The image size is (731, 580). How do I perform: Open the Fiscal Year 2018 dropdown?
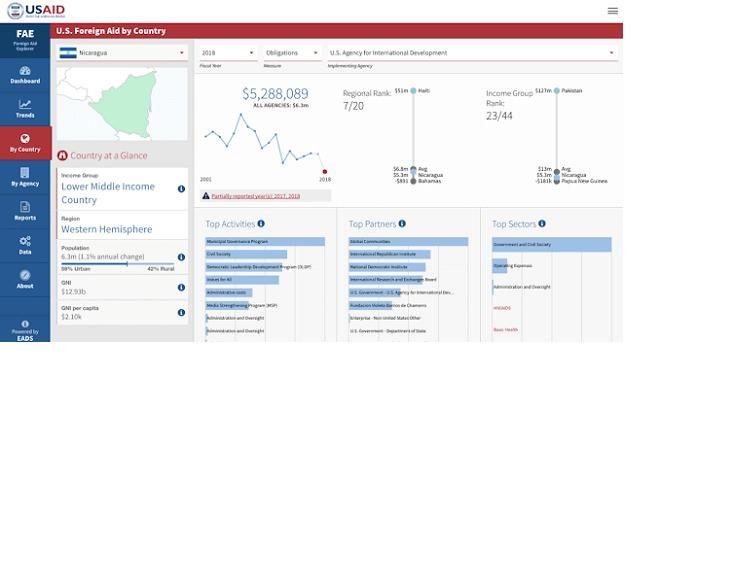click(228, 53)
